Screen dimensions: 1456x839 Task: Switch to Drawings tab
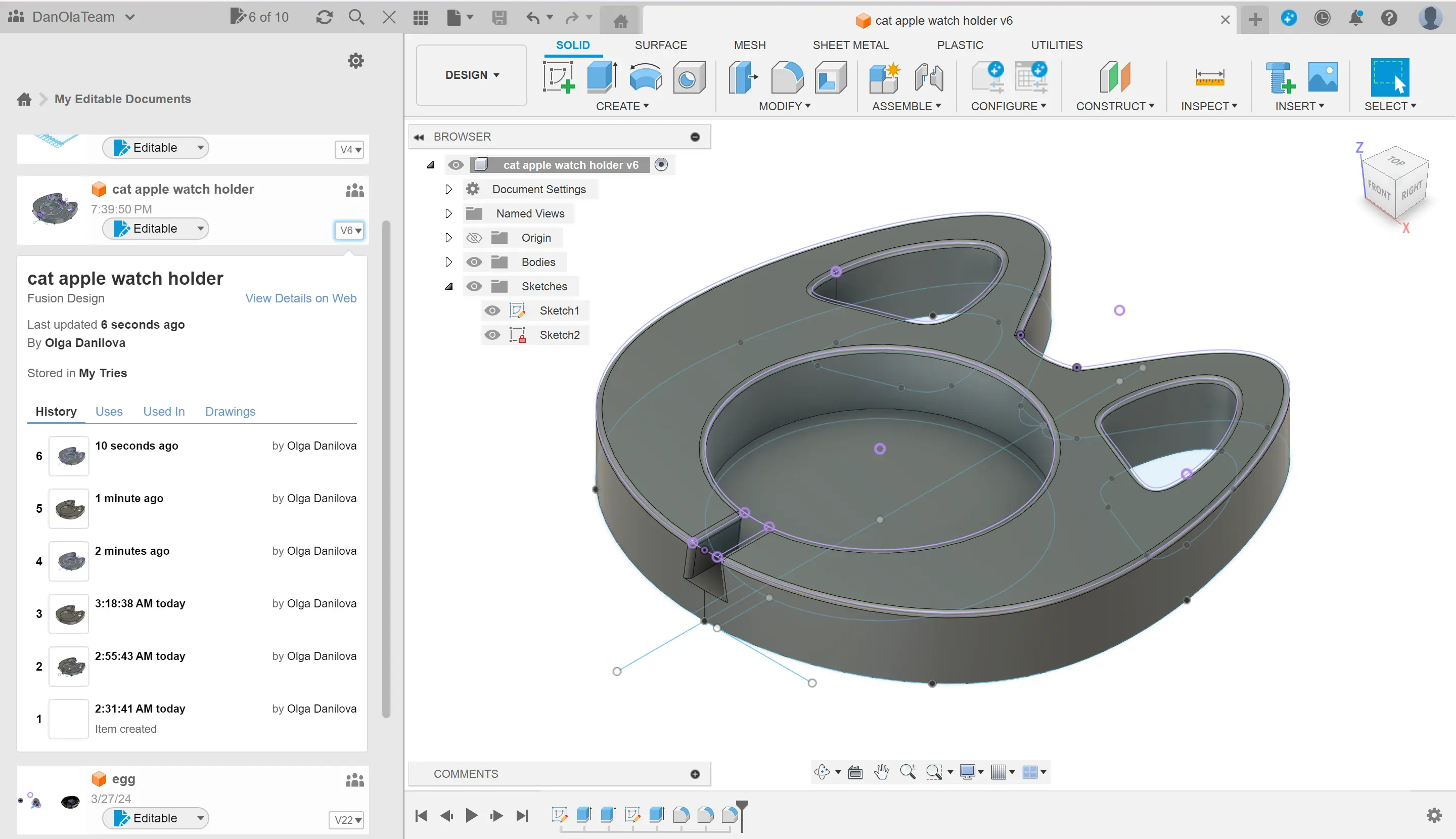[230, 412]
